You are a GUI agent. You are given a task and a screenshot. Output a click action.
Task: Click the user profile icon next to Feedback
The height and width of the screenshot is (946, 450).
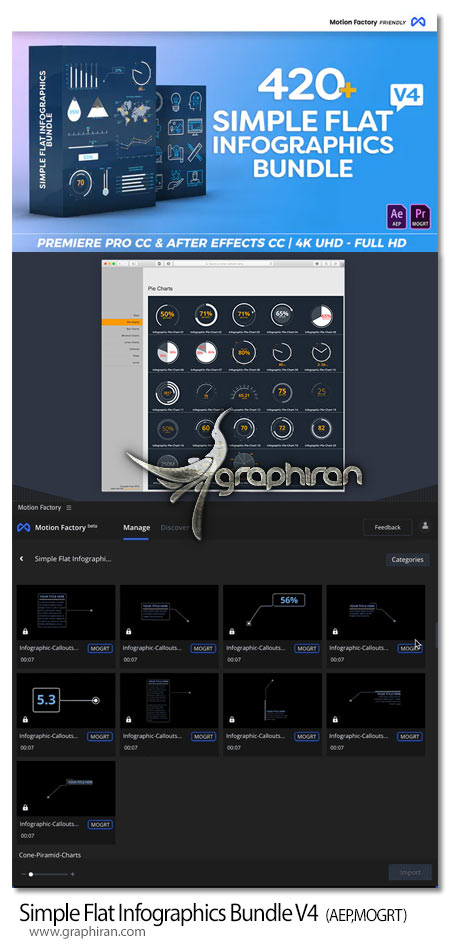(425, 526)
